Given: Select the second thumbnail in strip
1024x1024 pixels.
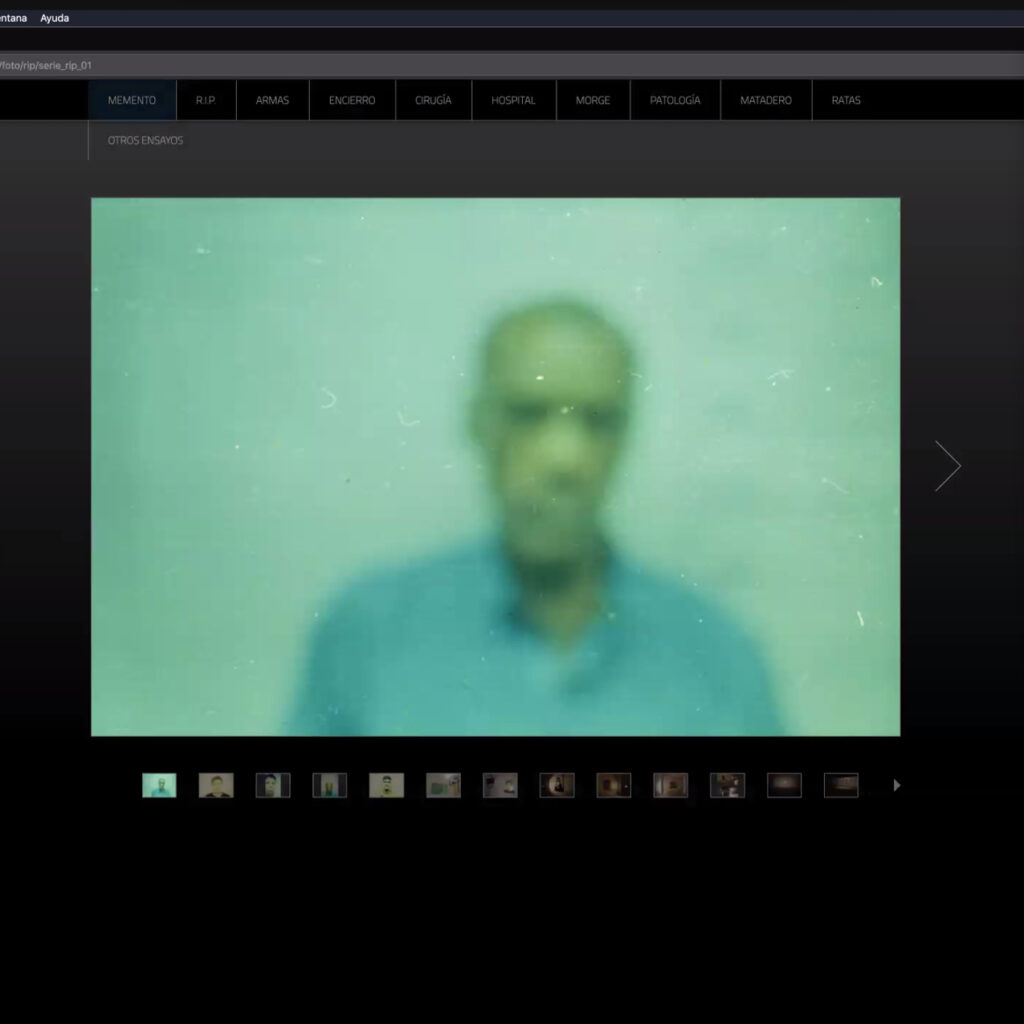Looking at the screenshot, I should (216, 785).
